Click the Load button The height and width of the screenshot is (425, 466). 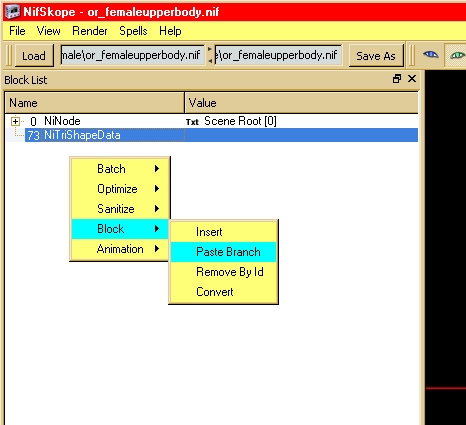click(x=34, y=56)
